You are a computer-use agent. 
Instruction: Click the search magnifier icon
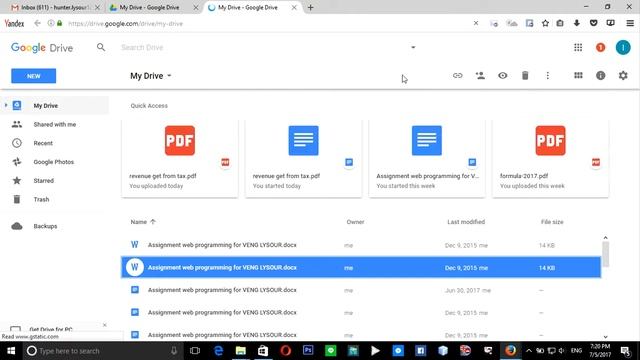[x=101, y=47]
